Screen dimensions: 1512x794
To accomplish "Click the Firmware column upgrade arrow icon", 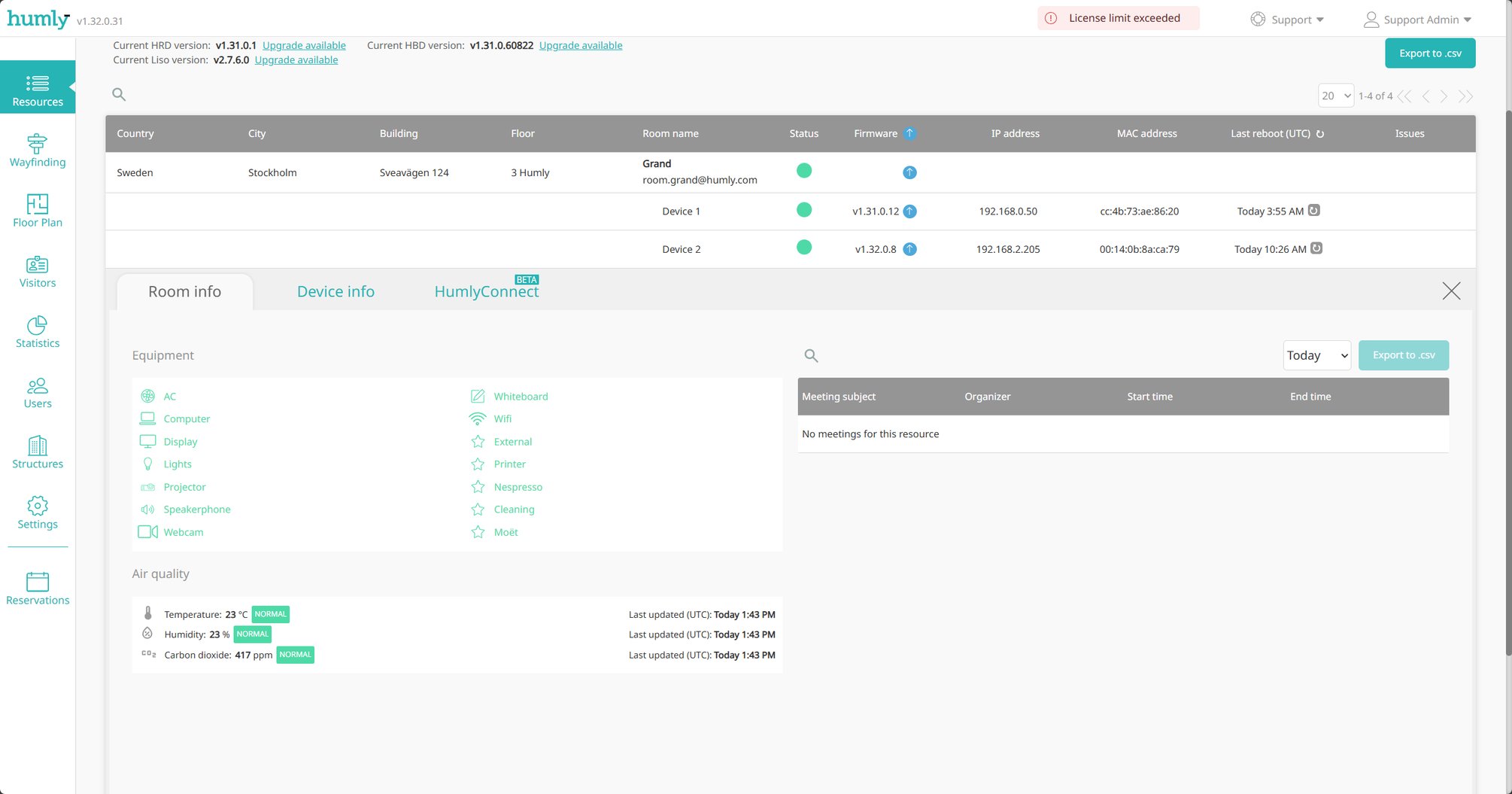I will click(909, 133).
